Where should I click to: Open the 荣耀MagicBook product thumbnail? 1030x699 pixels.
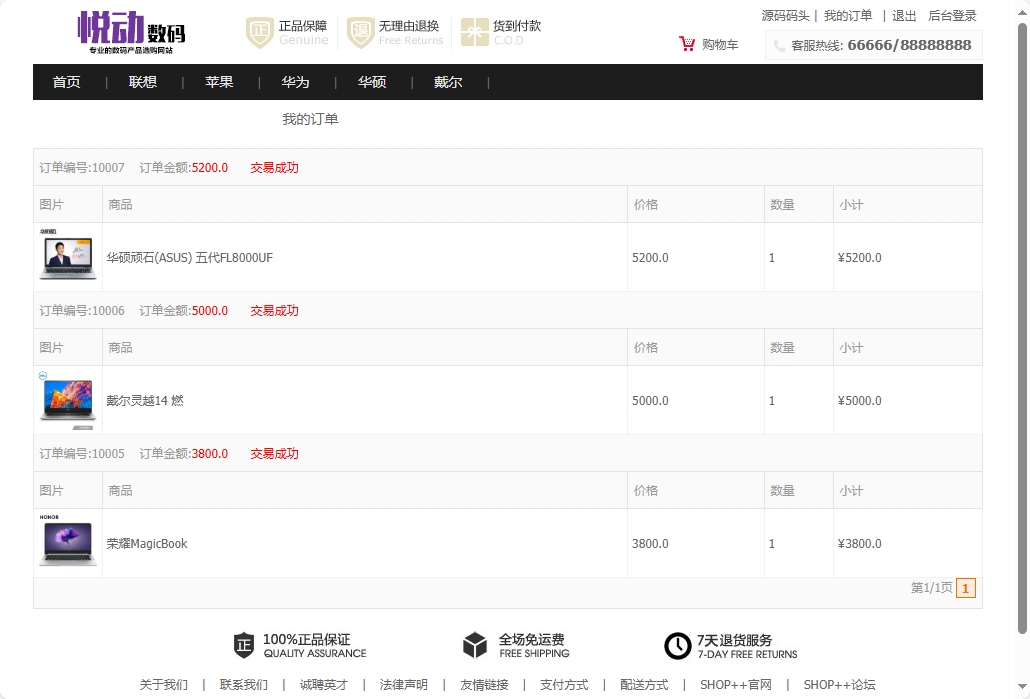pyautogui.click(x=68, y=543)
